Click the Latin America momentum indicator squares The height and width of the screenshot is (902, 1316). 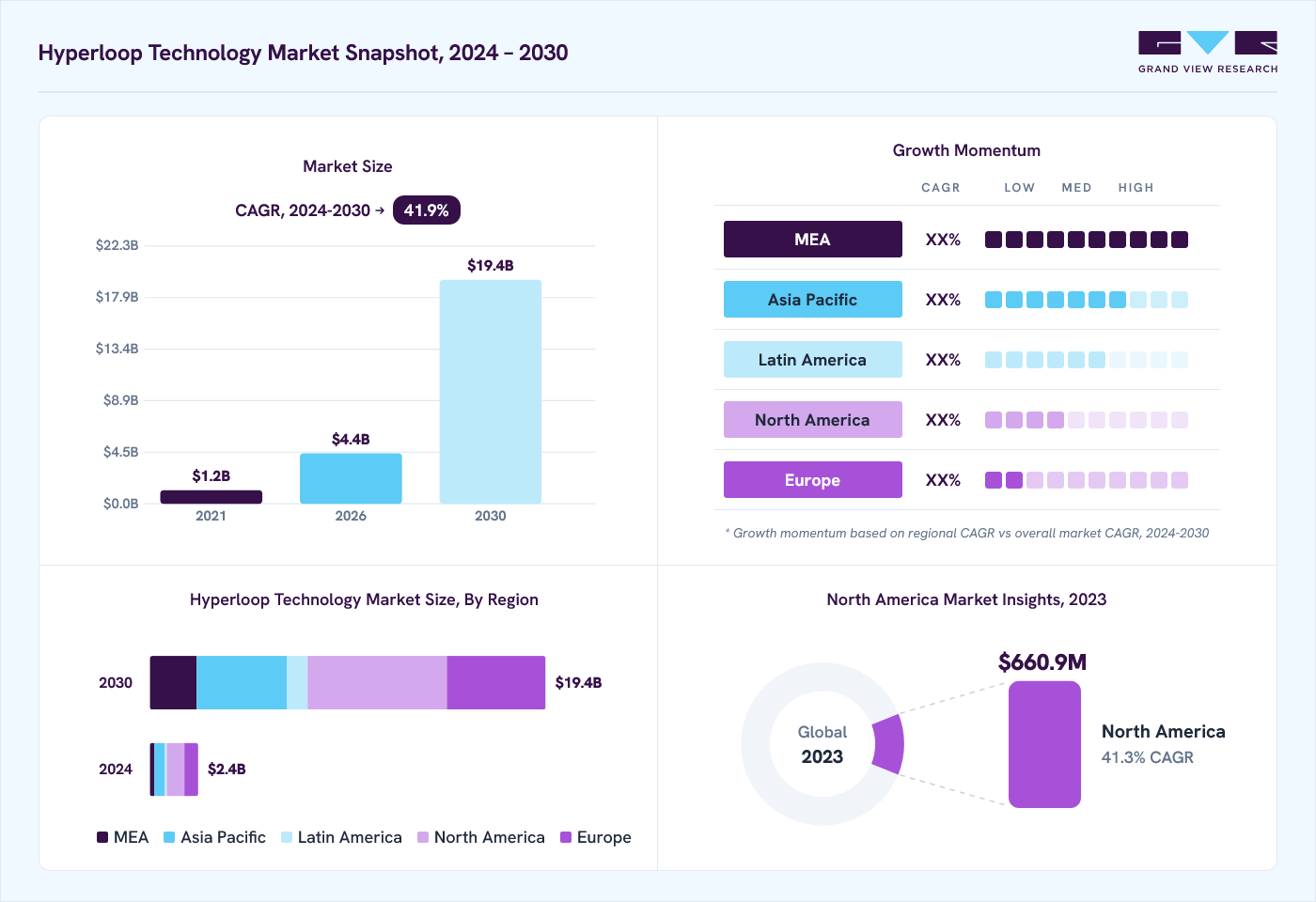coord(1087,360)
